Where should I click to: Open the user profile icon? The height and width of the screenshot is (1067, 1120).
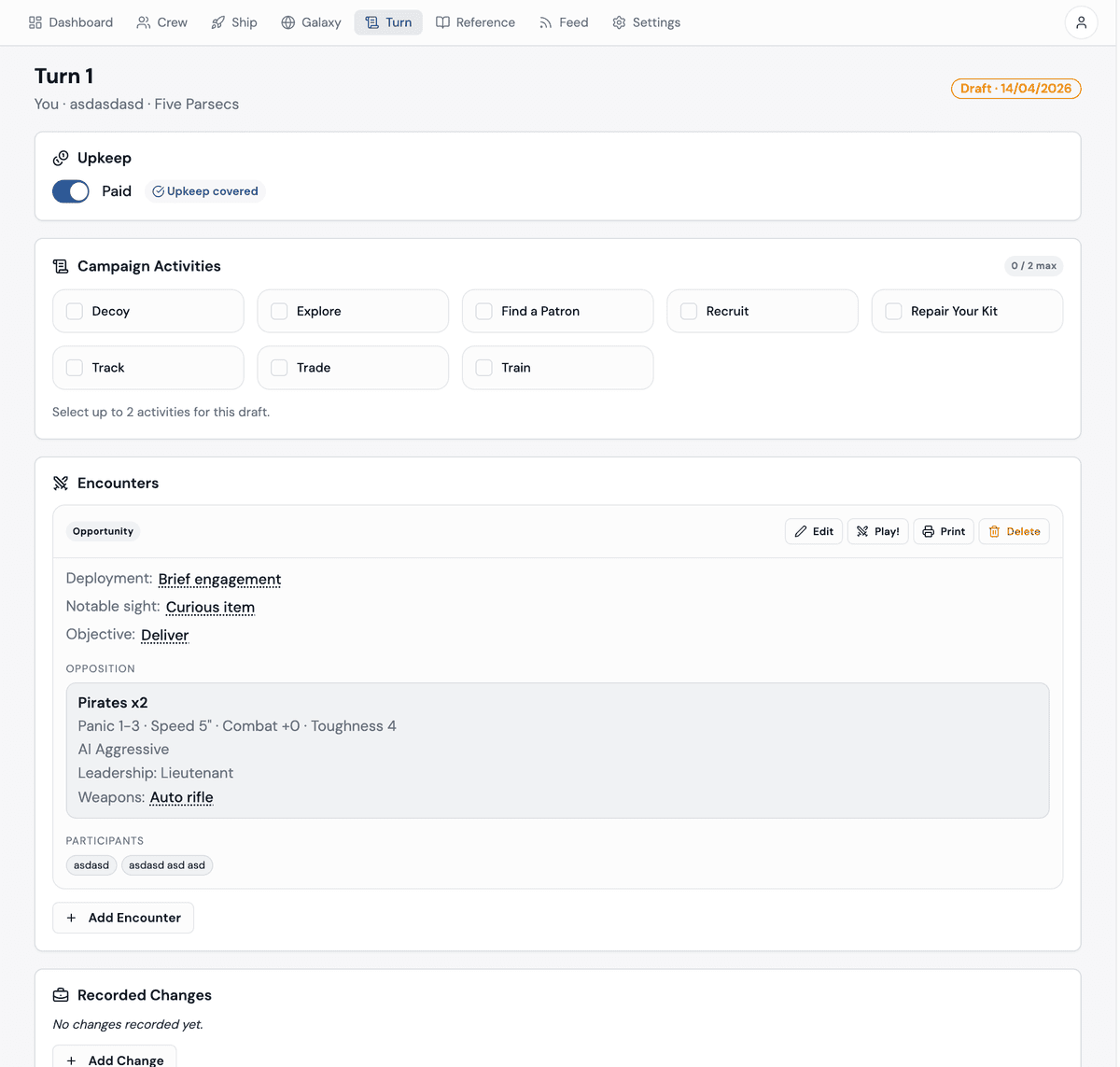[x=1081, y=22]
